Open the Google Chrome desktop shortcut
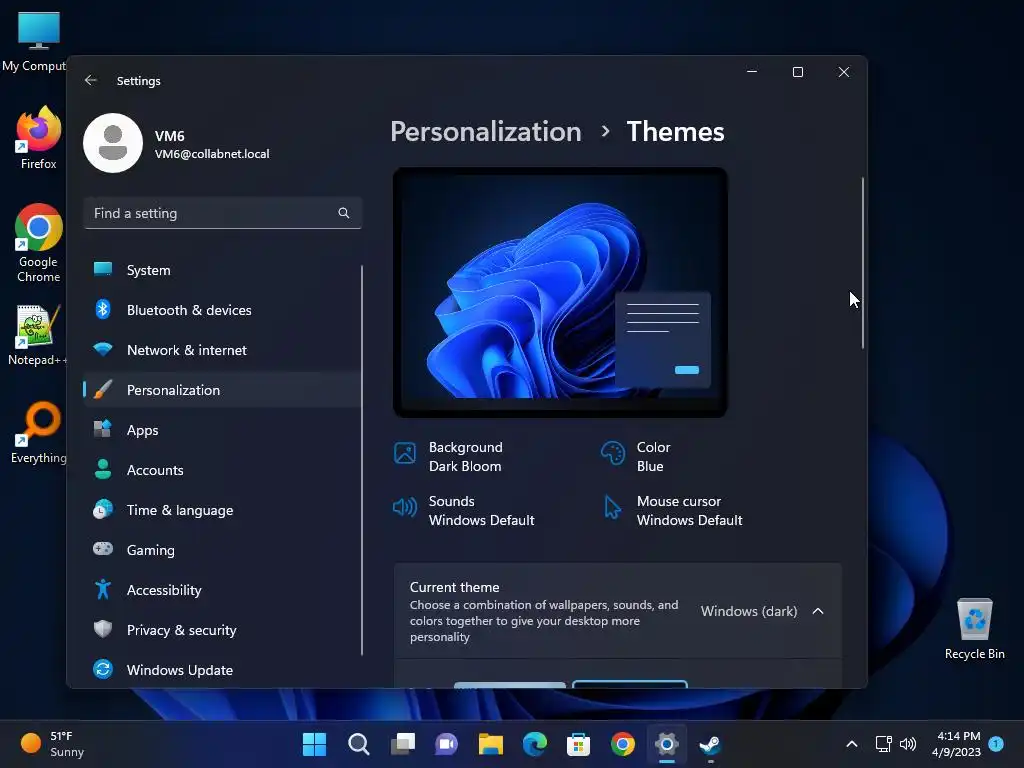 point(38,243)
